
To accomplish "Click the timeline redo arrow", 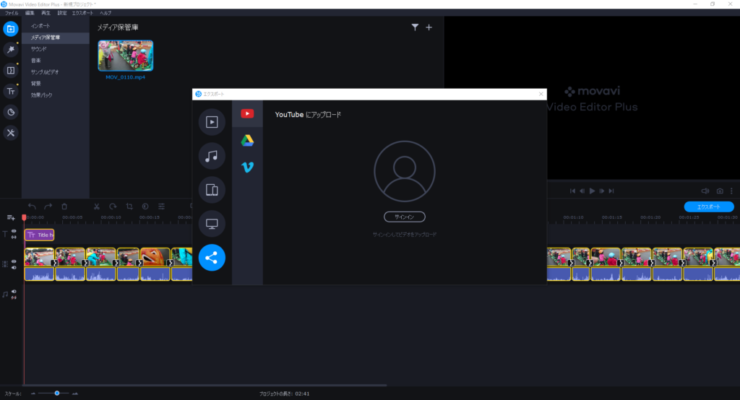I will pyautogui.click(x=48, y=206).
